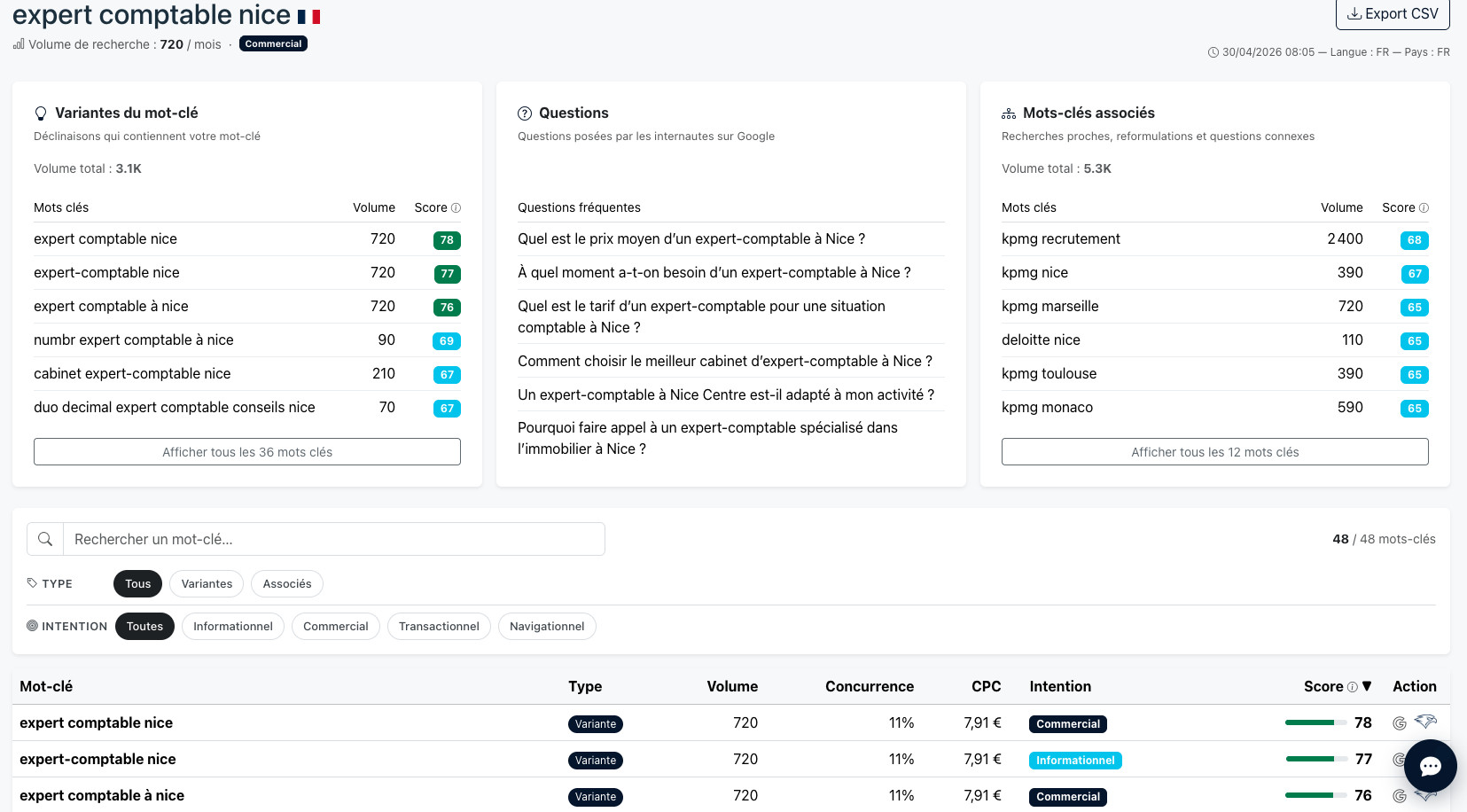Screen dimensions: 1467x812
Task: Open question 'Quel est le tarif d'un expert-comptable pour une situation'
Action: tap(701, 316)
